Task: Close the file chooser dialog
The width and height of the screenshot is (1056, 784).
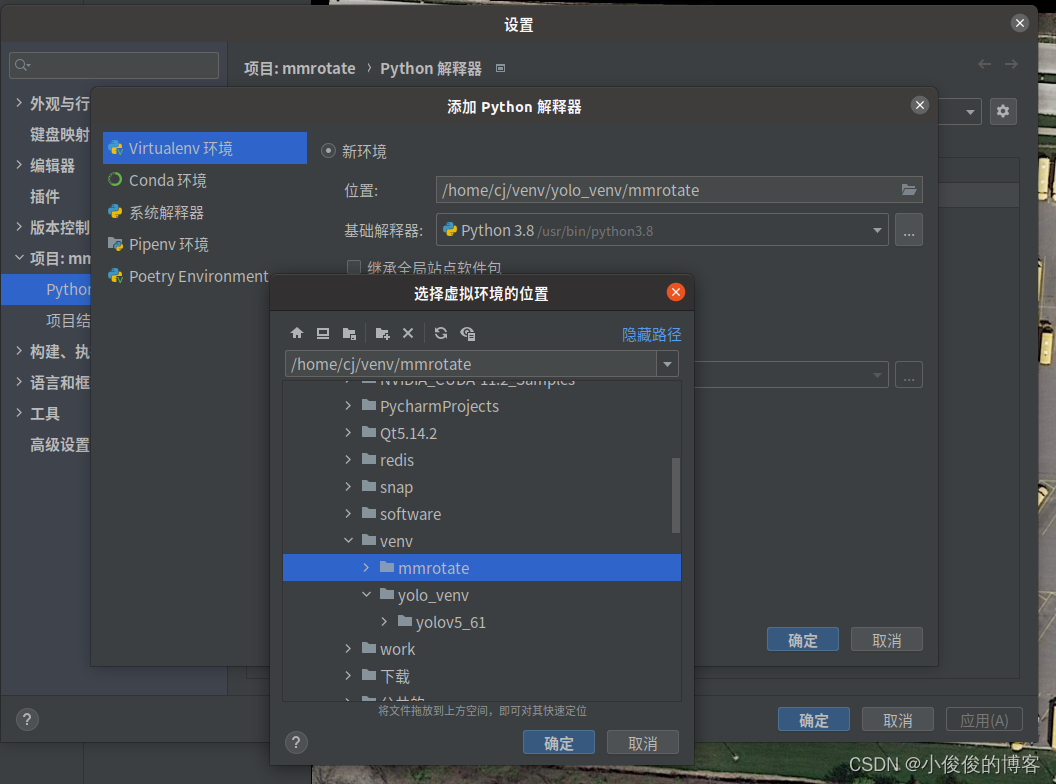Action: point(675,292)
